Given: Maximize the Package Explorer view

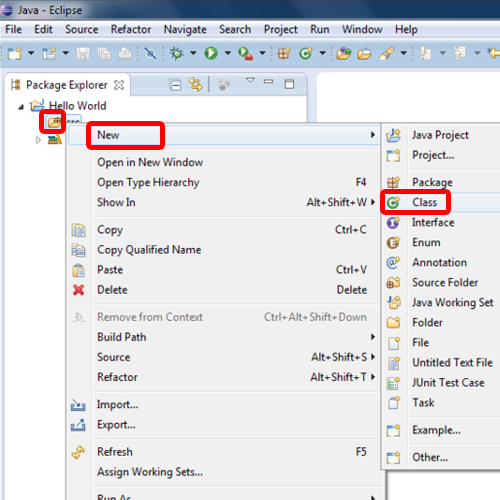Looking at the screenshot, I should click(x=289, y=84).
